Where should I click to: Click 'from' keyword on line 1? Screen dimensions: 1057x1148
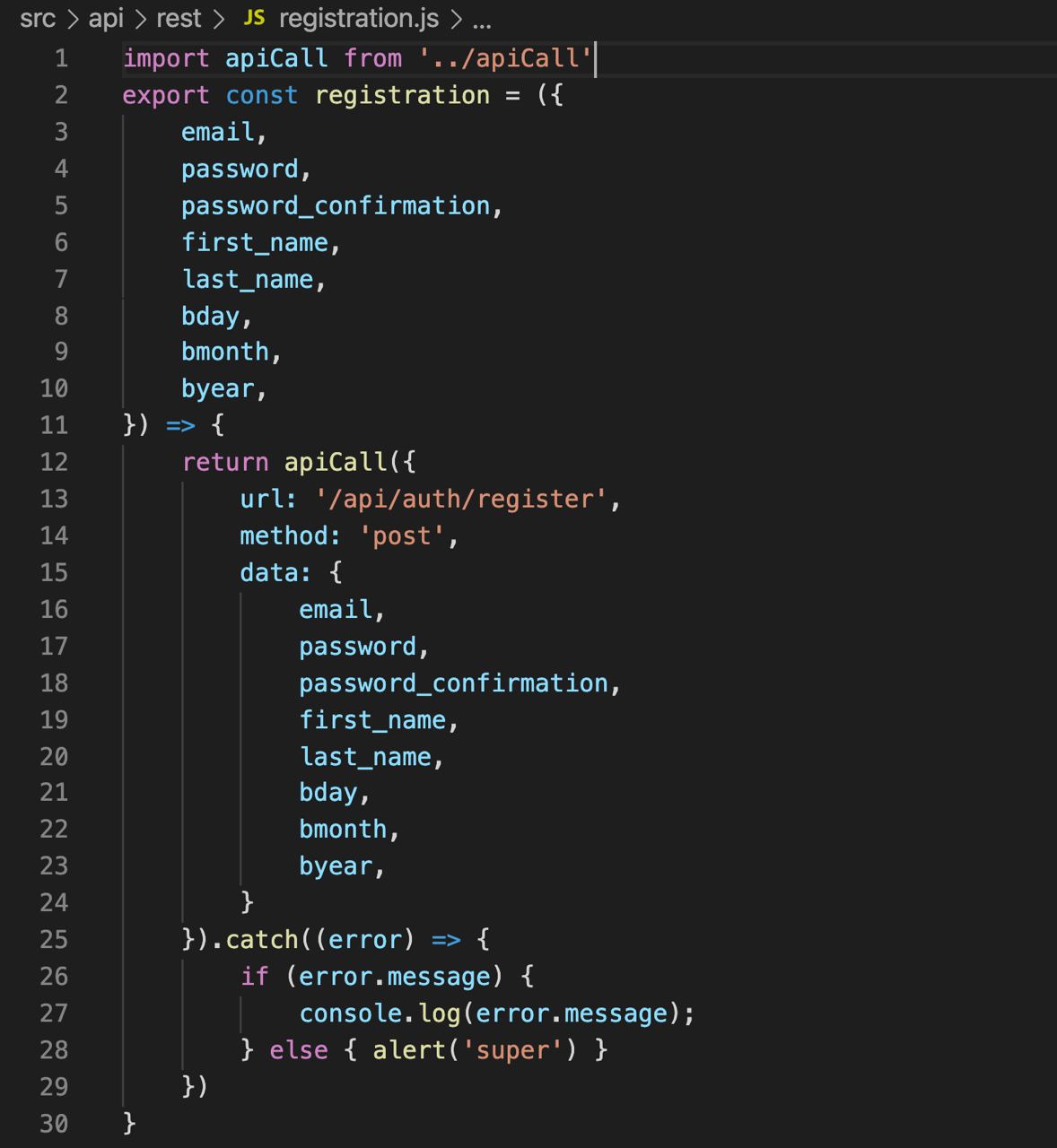pyautogui.click(x=372, y=58)
